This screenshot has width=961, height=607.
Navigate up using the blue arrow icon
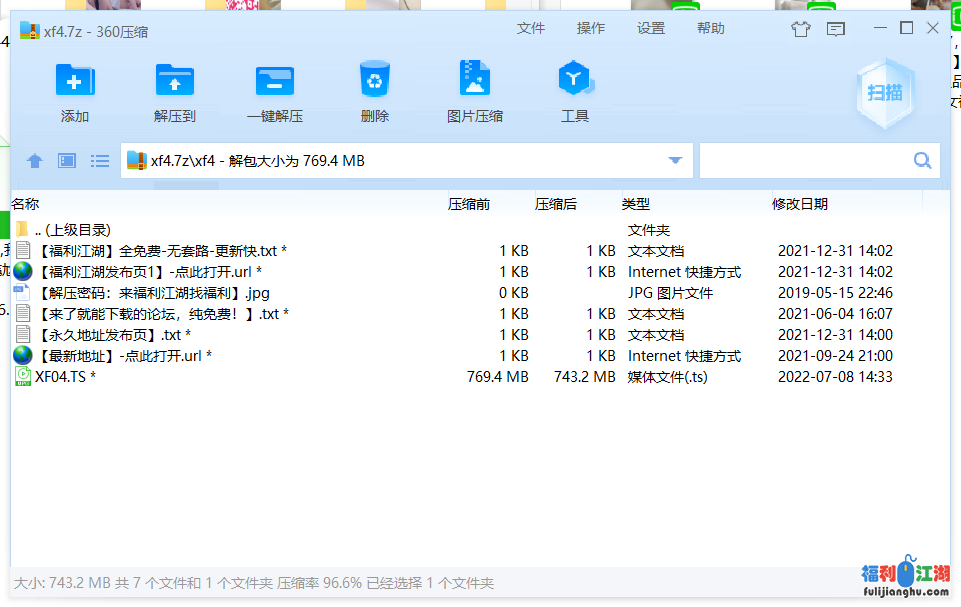35,160
